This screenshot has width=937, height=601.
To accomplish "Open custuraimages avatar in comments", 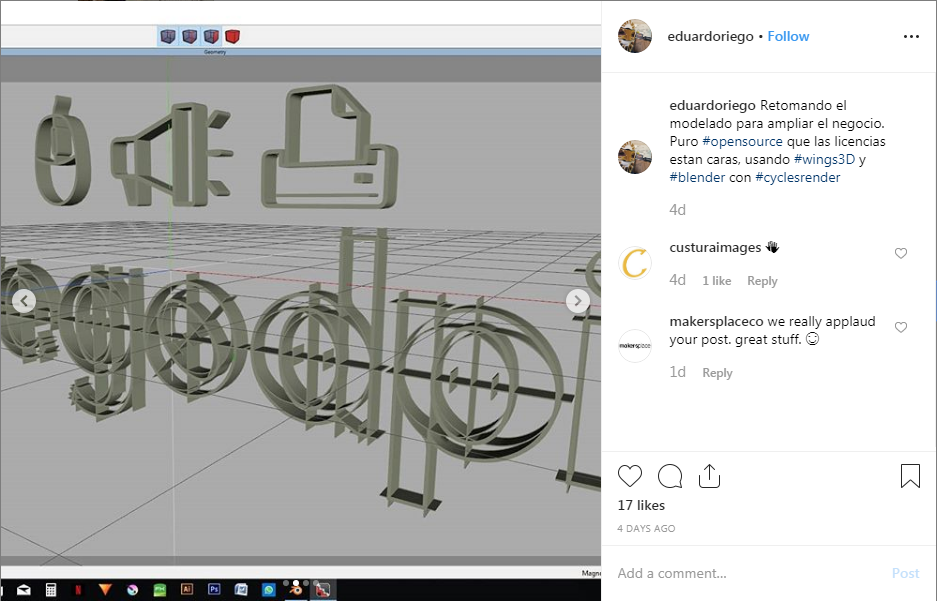I will 635,263.
